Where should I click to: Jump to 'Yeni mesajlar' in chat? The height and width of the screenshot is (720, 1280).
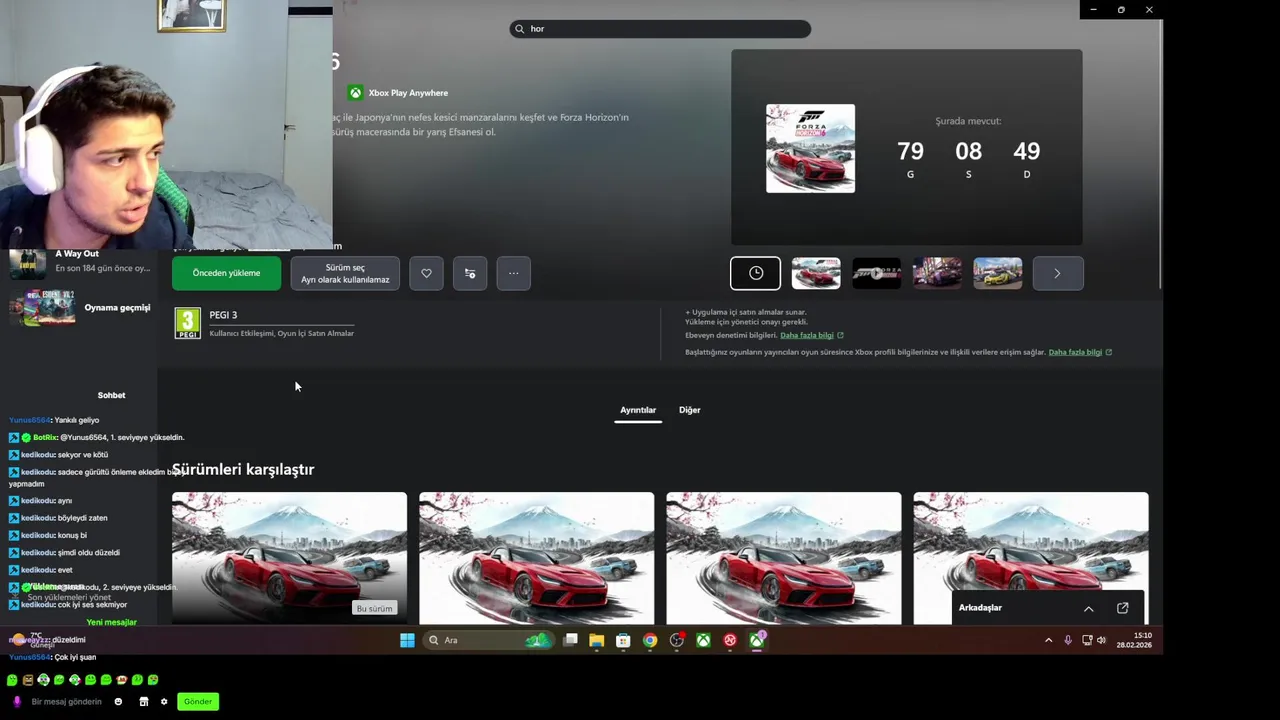coord(111,622)
